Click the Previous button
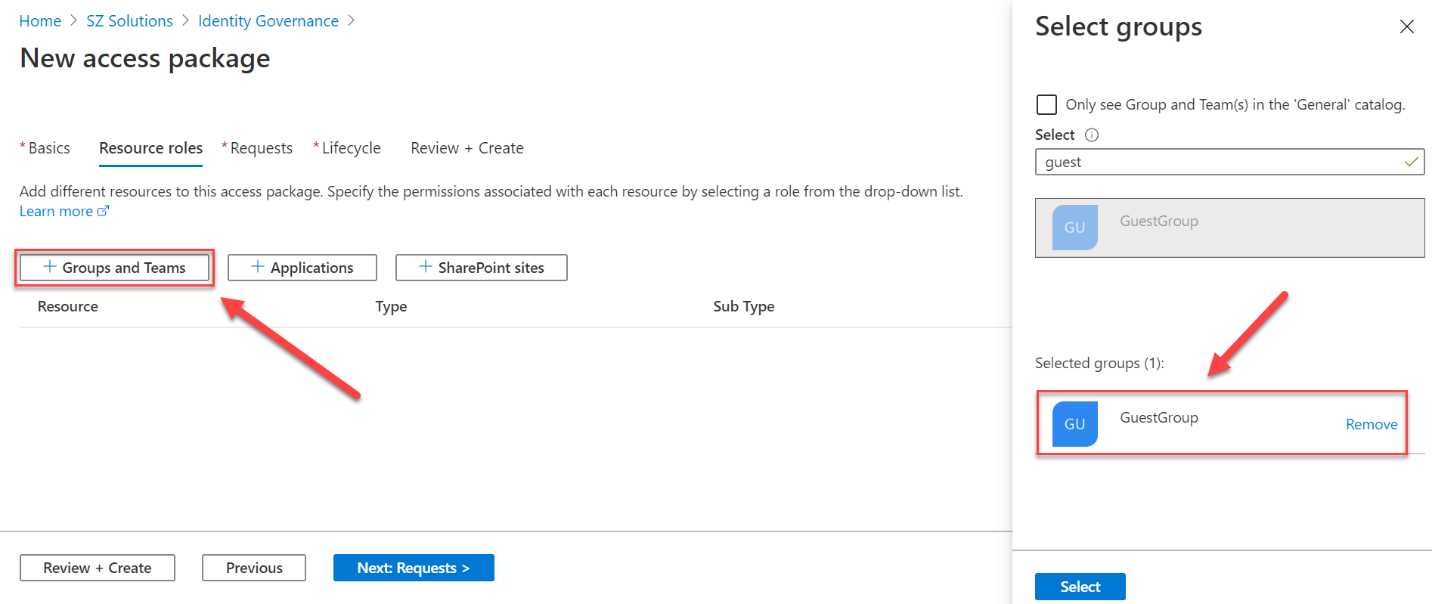This screenshot has width=1432, height=604. [x=253, y=567]
